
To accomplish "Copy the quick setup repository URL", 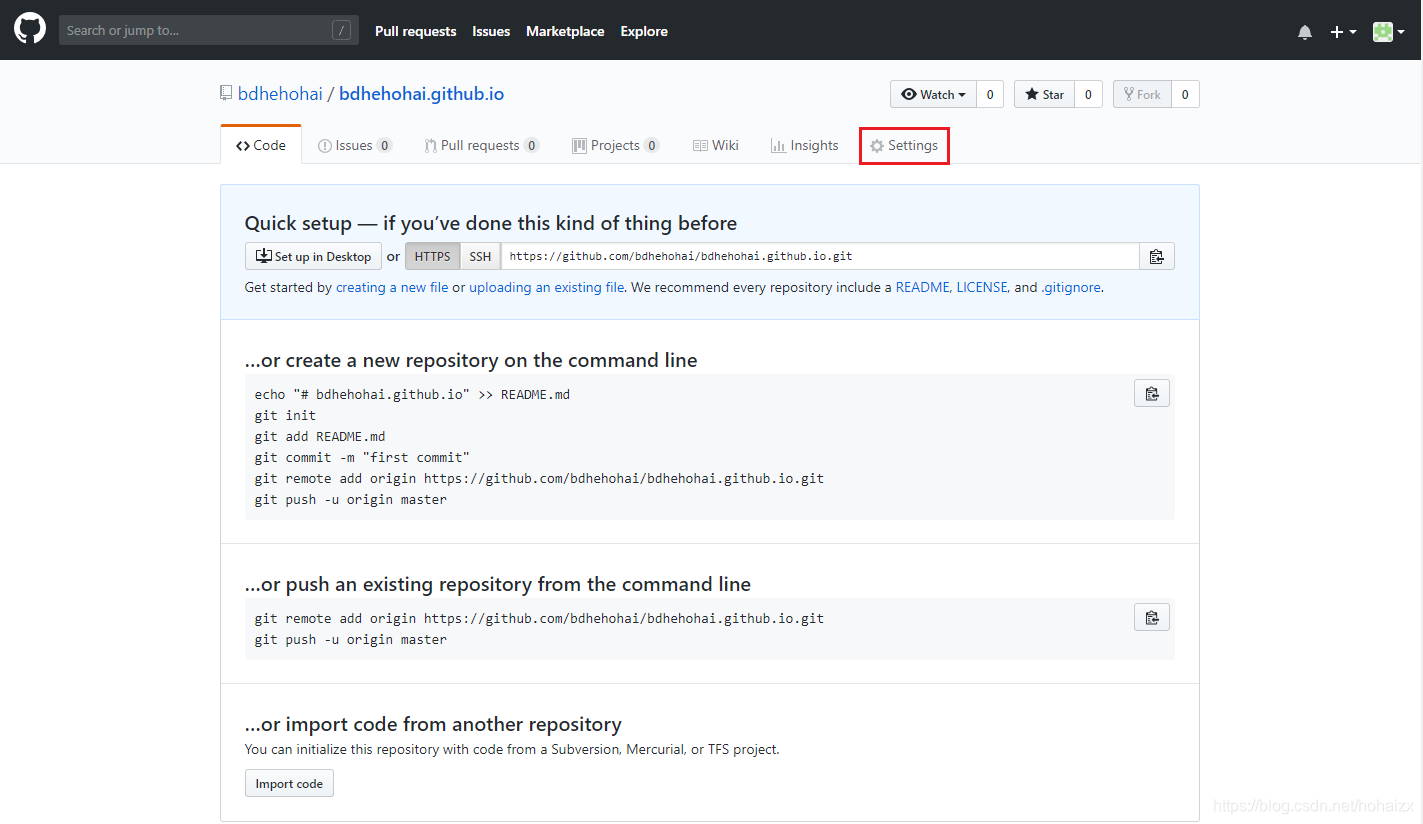I will (1156, 256).
